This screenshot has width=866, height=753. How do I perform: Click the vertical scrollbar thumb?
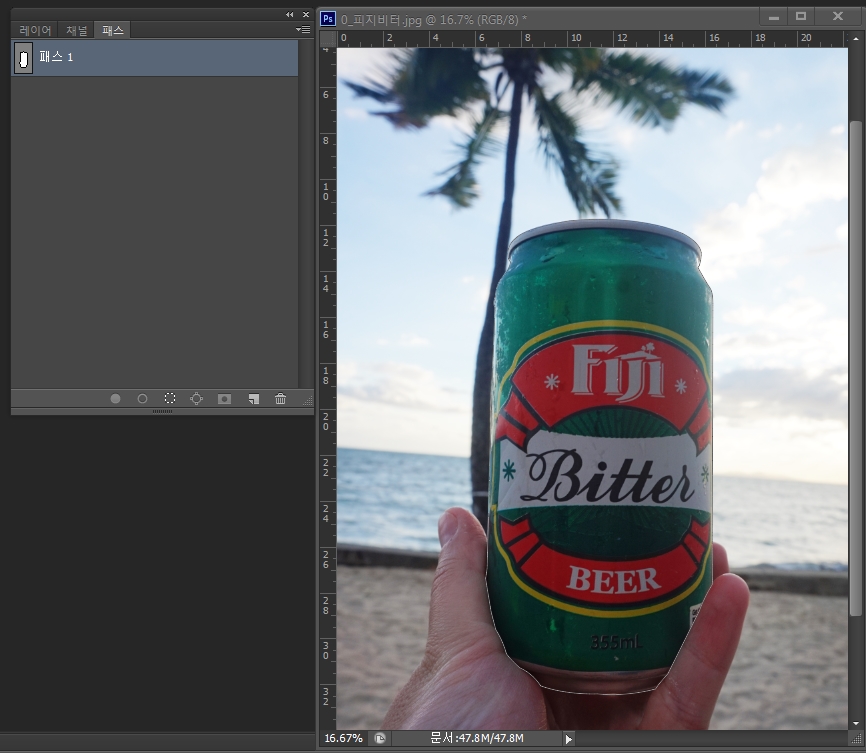856,368
